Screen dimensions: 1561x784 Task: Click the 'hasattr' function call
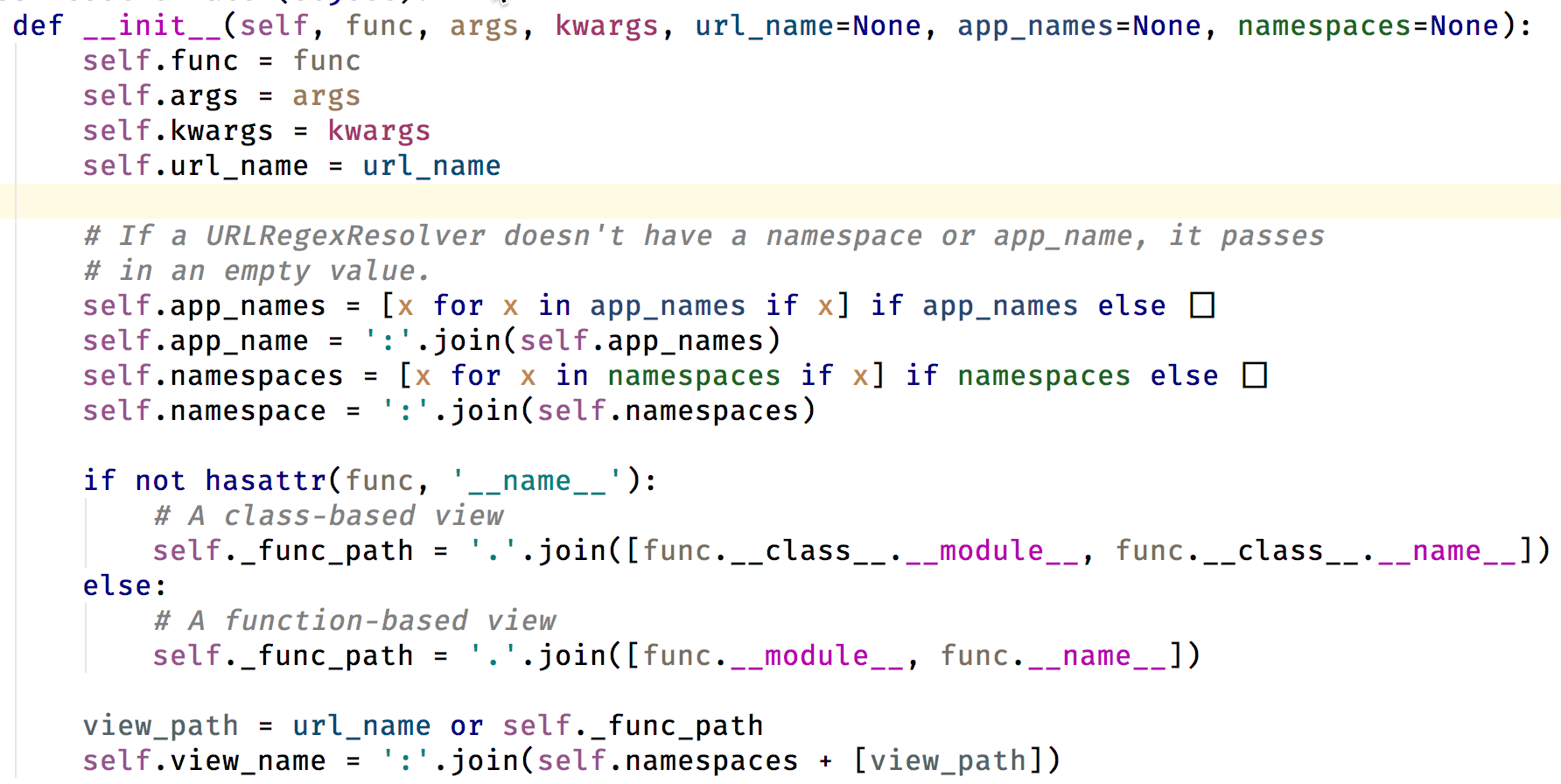(x=265, y=480)
